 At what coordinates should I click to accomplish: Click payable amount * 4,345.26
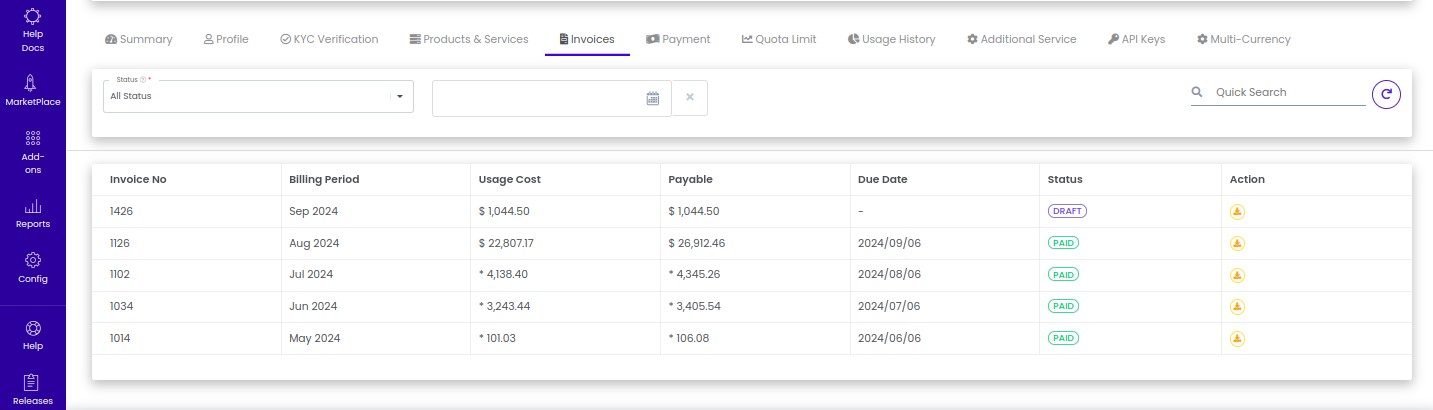(x=694, y=274)
